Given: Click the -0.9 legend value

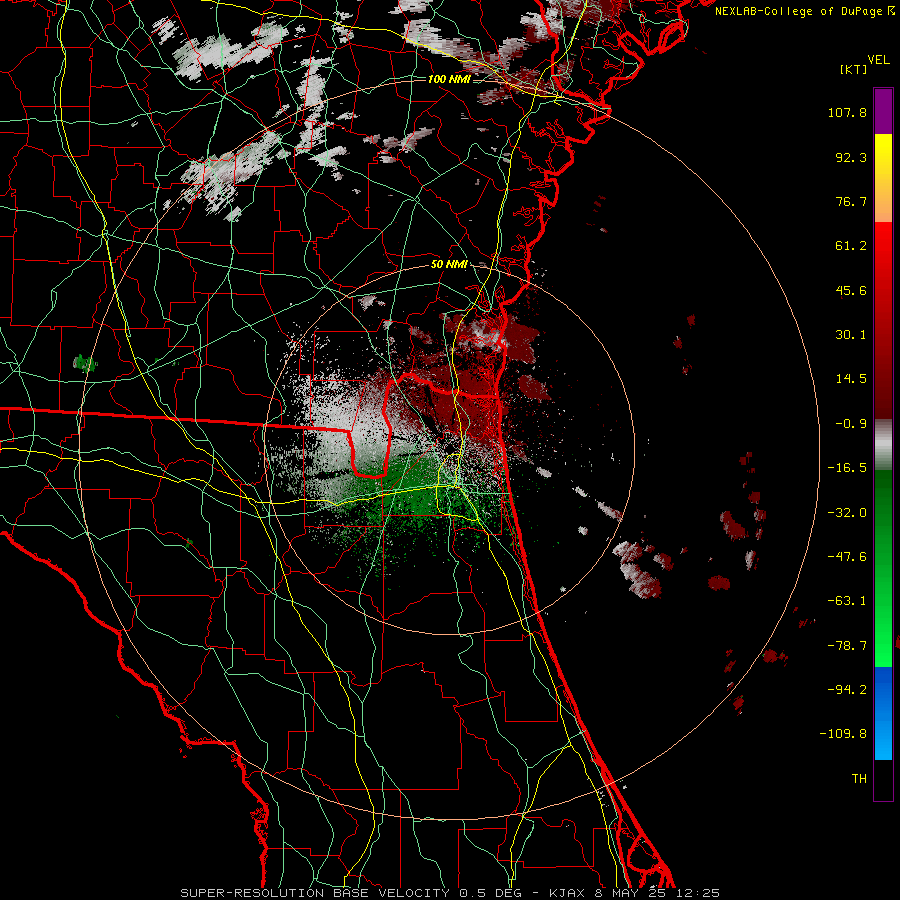Looking at the screenshot, I should tap(851, 424).
